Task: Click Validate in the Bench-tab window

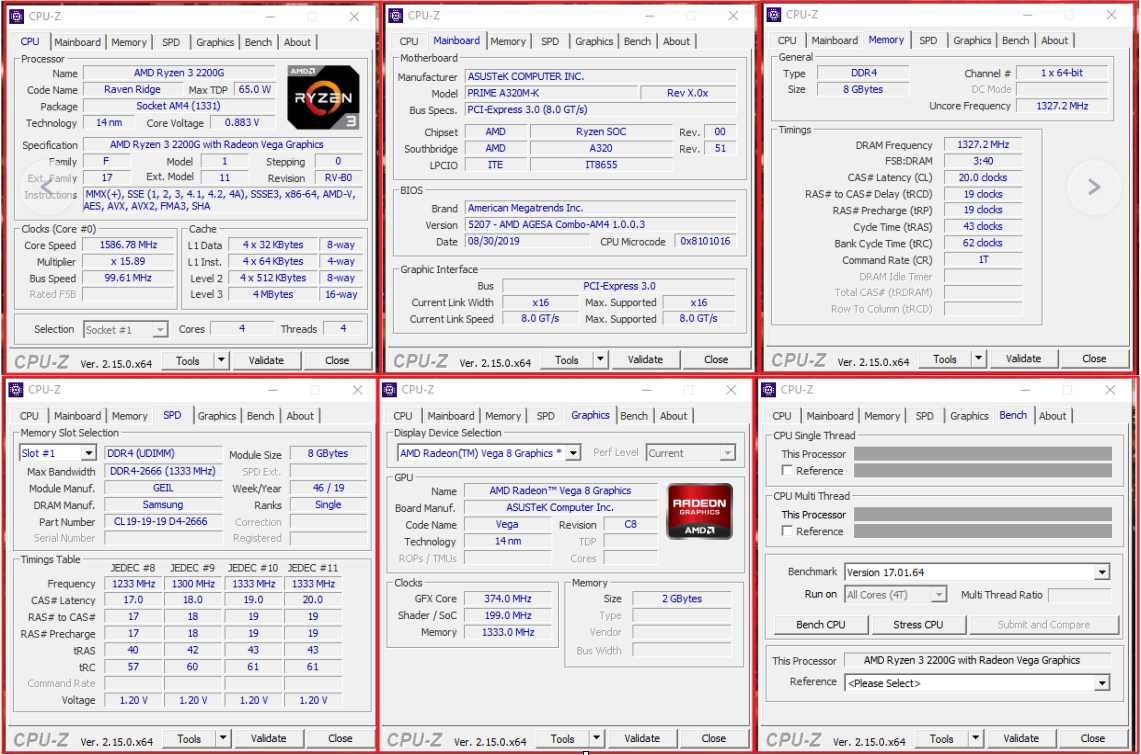Action: pyautogui.click(x=1021, y=738)
